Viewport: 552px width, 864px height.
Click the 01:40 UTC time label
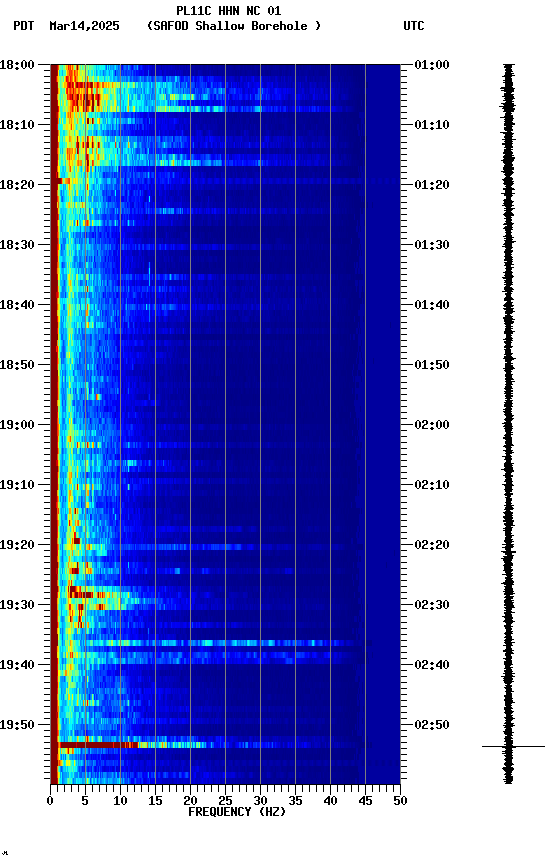click(x=432, y=305)
